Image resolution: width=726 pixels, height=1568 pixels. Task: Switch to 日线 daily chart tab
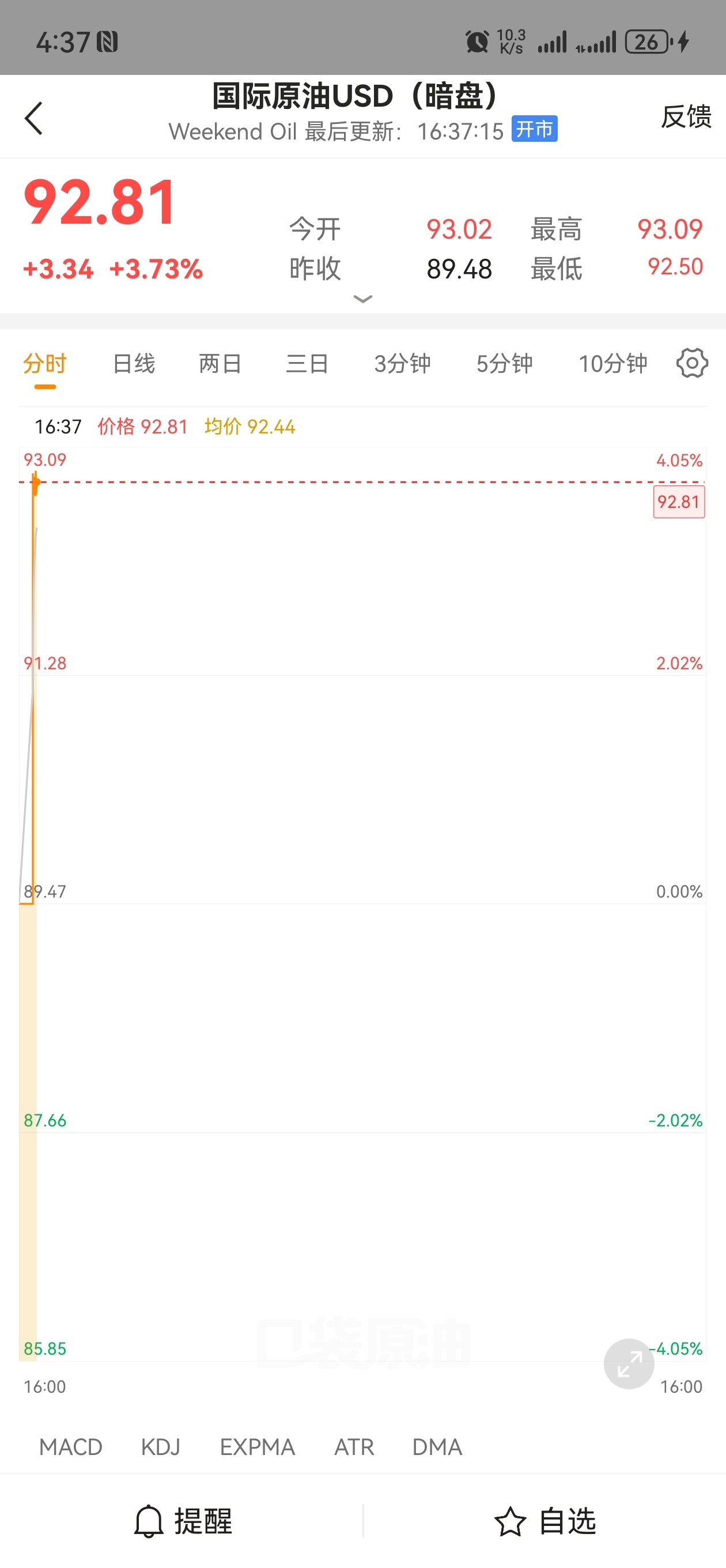click(x=134, y=363)
